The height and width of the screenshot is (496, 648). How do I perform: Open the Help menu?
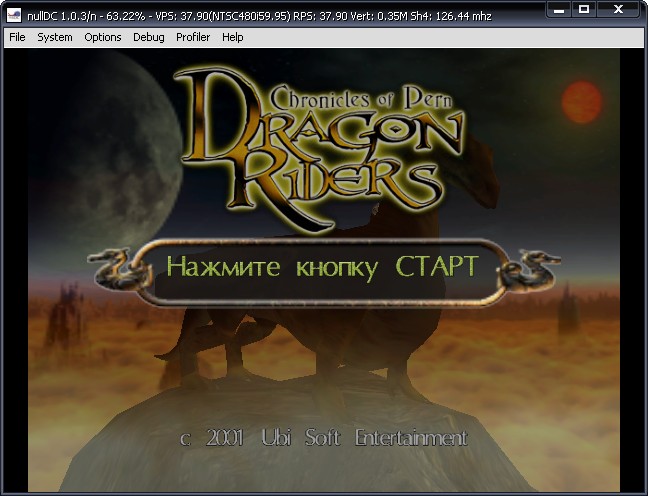click(233, 37)
